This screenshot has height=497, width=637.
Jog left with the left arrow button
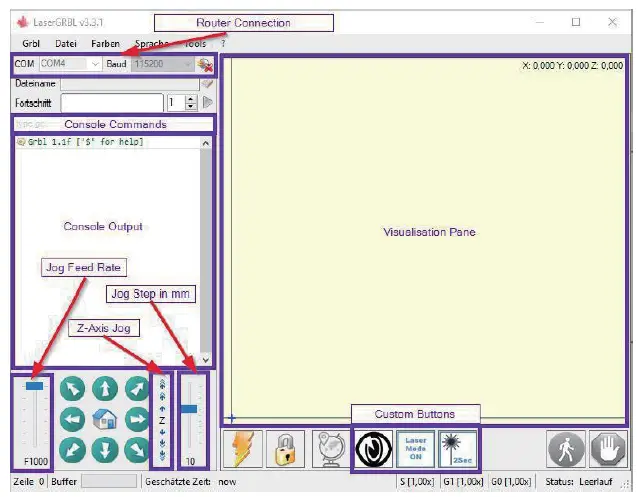click(72, 419)
